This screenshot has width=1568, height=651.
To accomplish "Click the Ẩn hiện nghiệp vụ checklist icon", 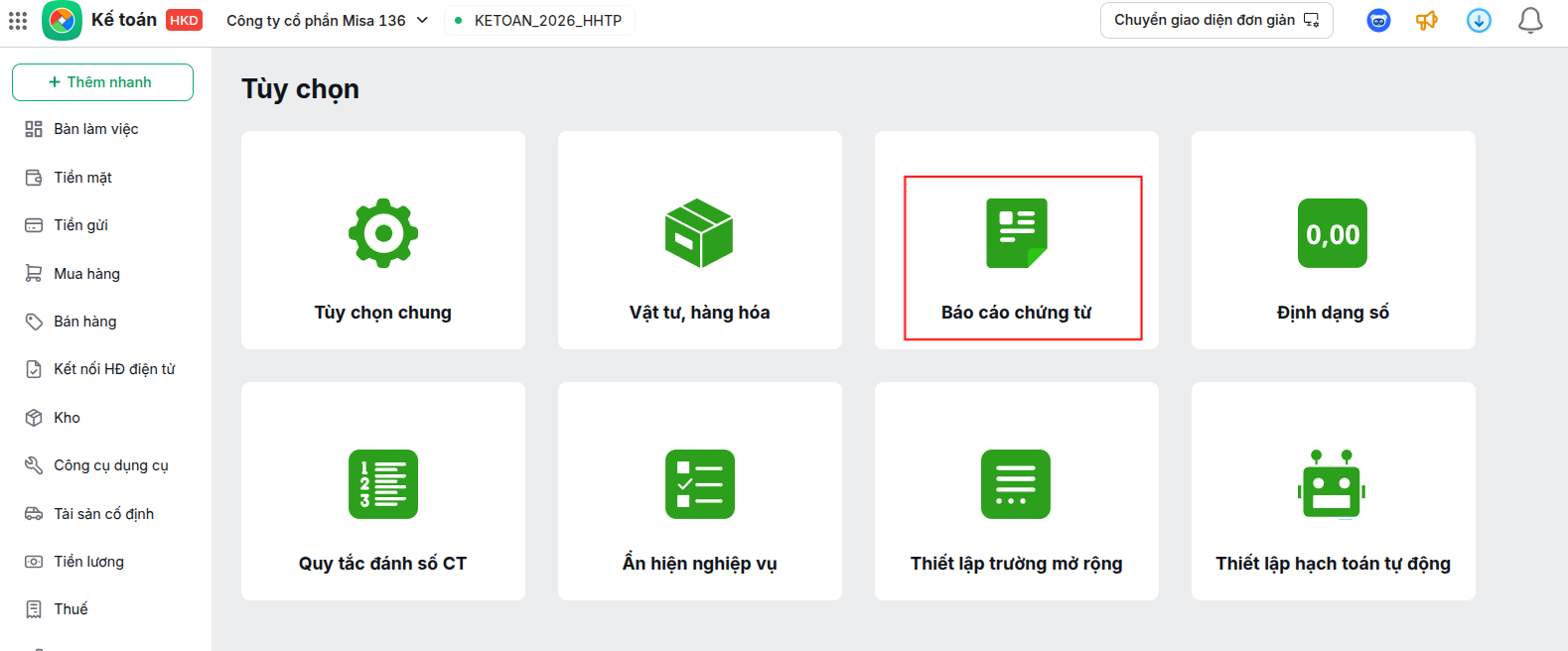I will pyautogui.click(x=699, y=484).
